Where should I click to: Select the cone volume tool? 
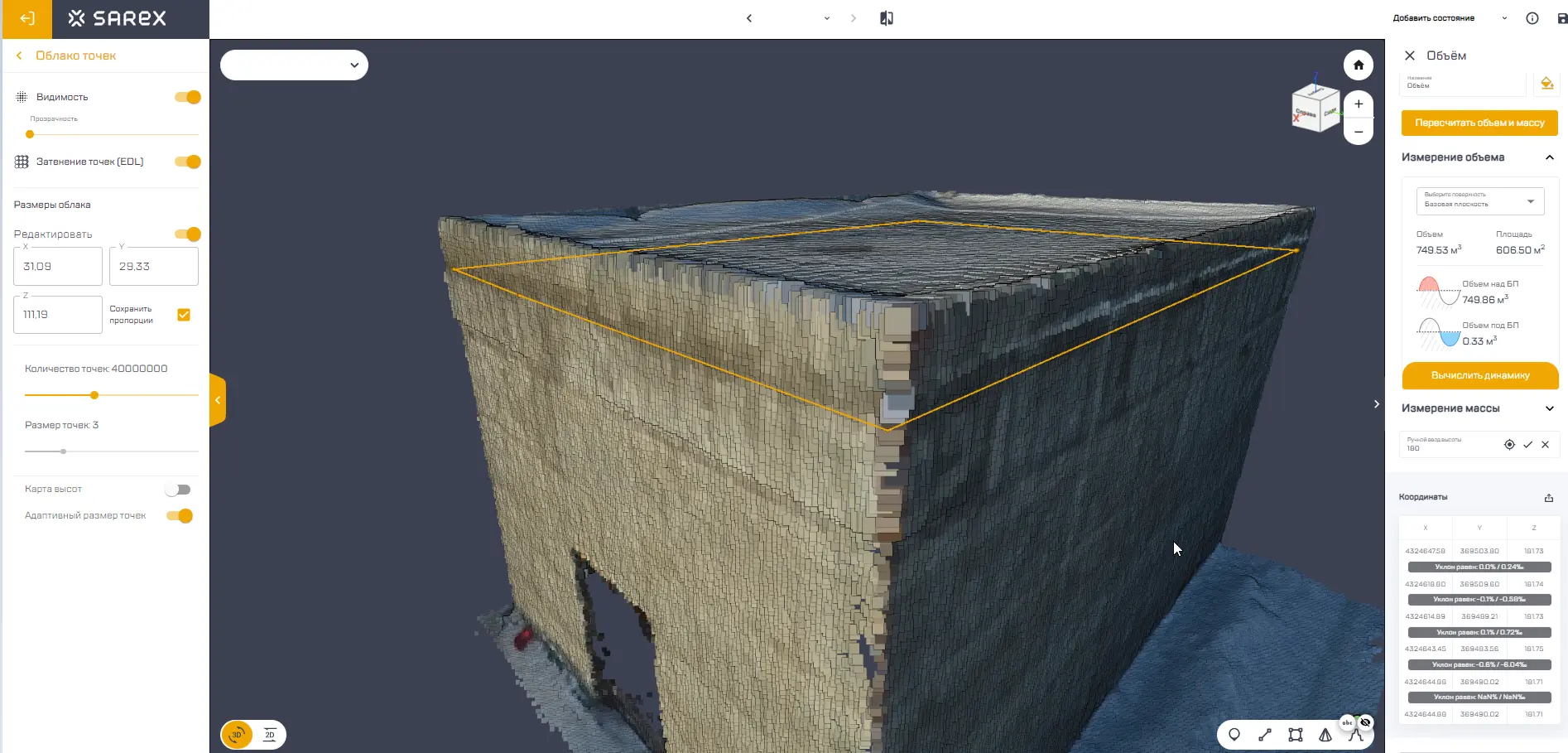pos(1325,735)
